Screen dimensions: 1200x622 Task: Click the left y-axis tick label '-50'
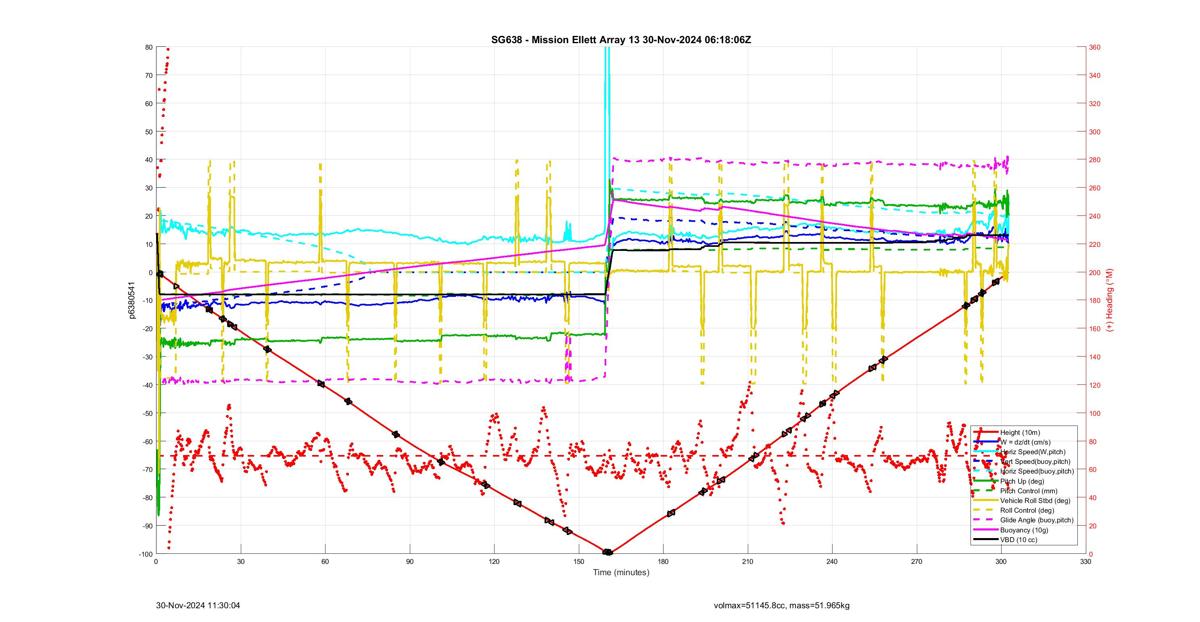(145, 413)
